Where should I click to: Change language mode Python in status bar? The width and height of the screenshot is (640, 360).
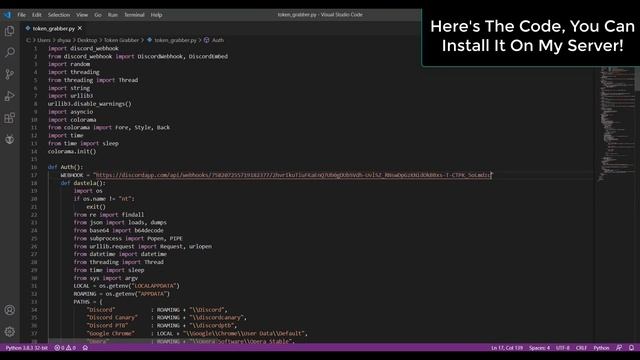[x=601, y=348]
